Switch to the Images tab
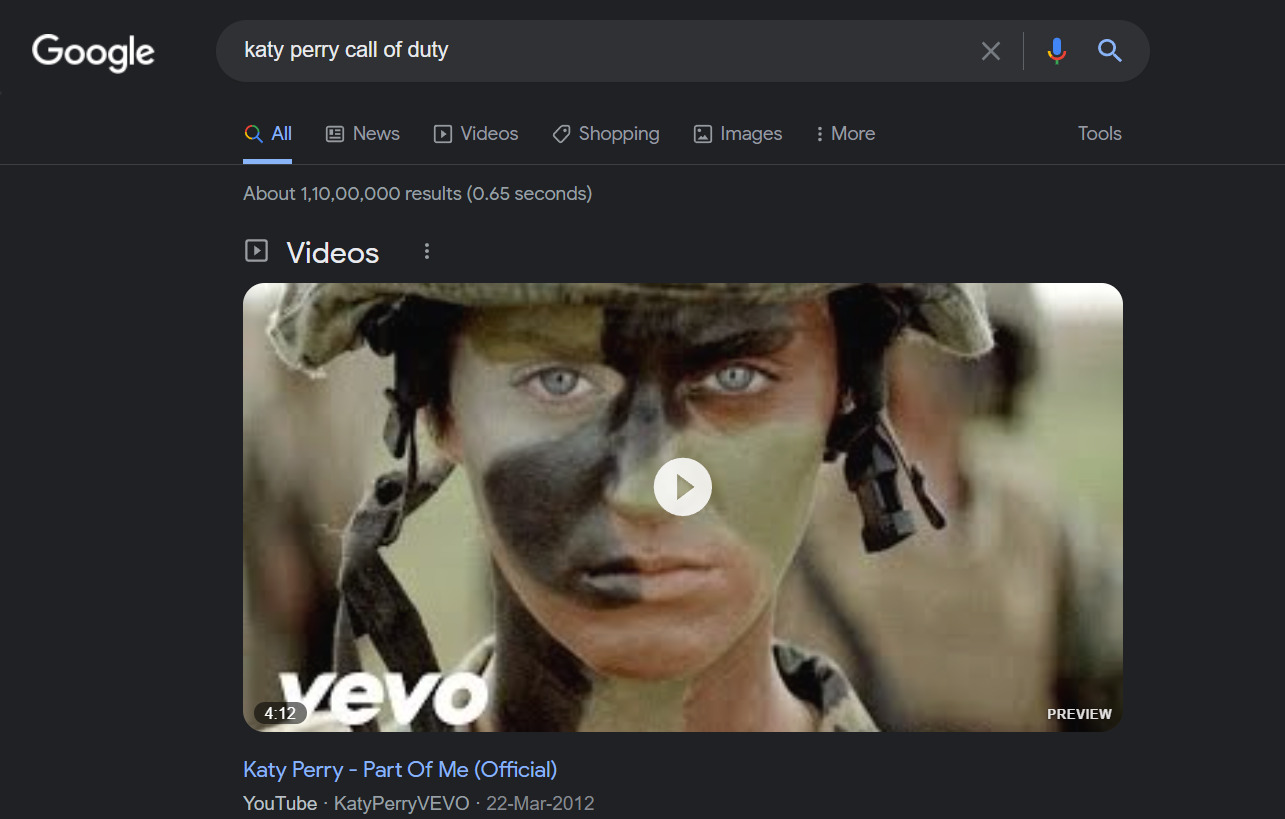Viewport: 1285px width, 819px height. click(738, 134)
